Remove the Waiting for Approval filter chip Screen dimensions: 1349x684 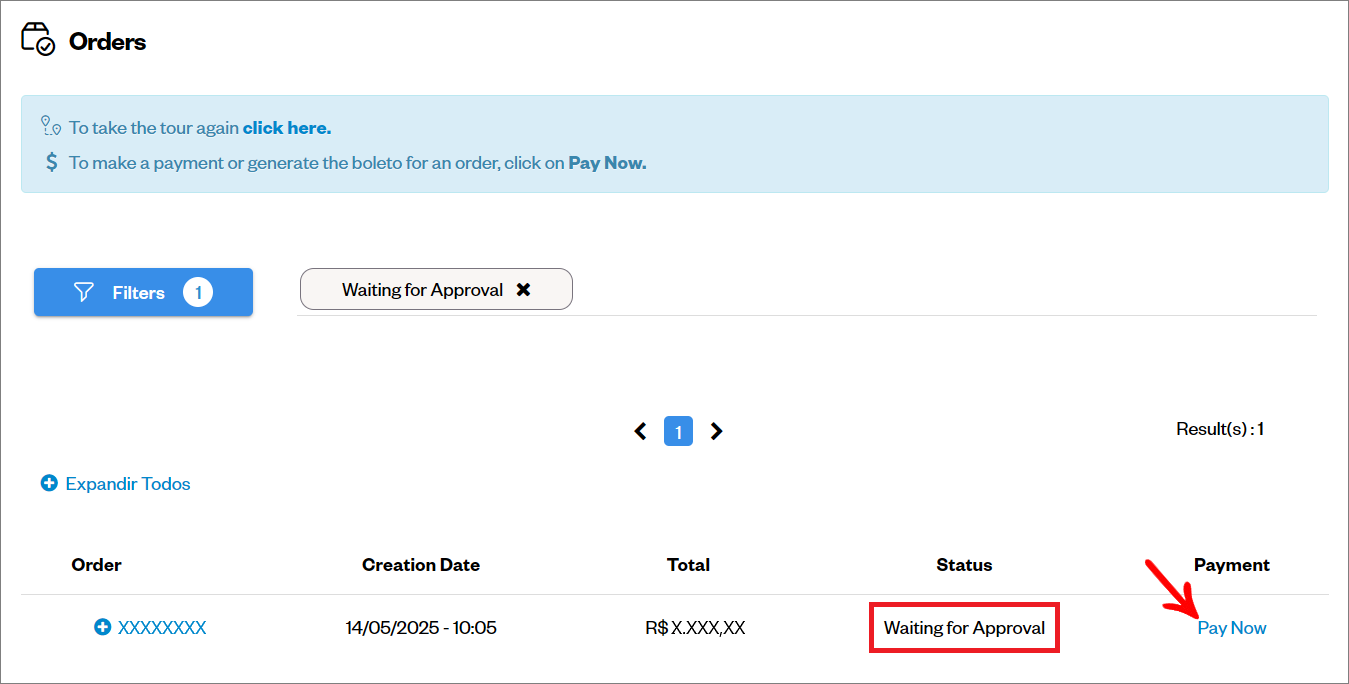click(523, 289)
